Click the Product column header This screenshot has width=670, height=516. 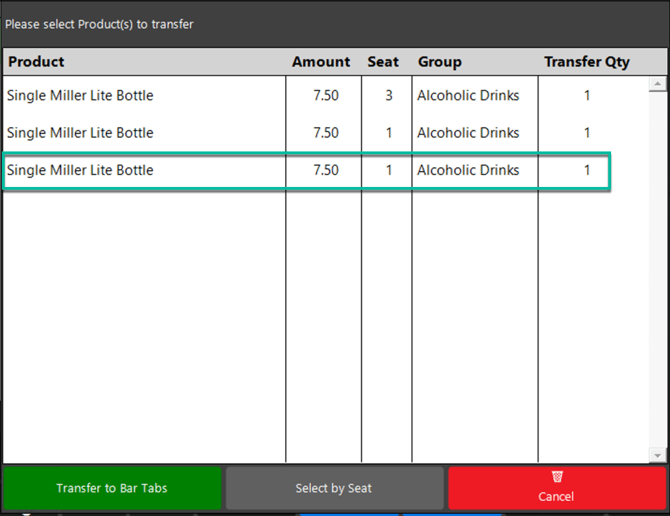pos(36,62)
